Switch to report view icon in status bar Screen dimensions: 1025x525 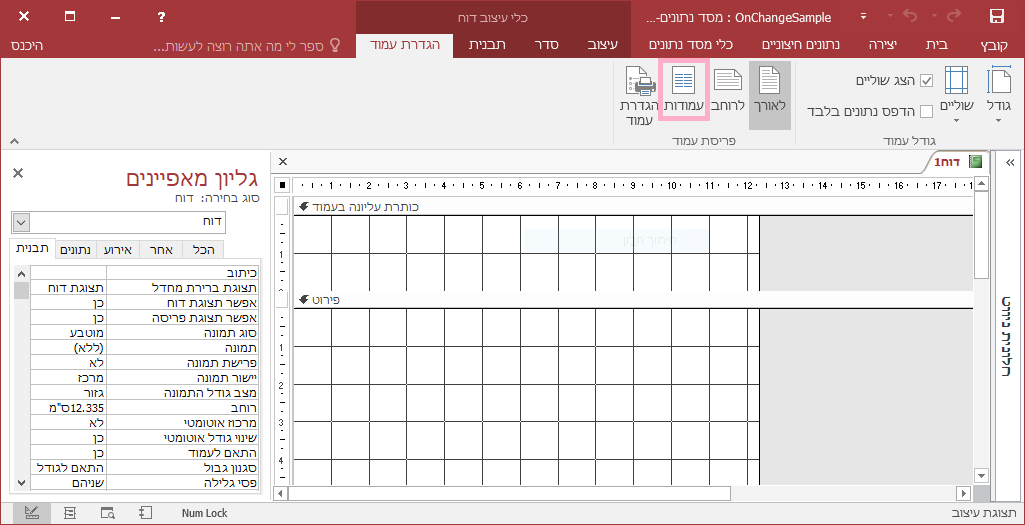coord(146,513)
